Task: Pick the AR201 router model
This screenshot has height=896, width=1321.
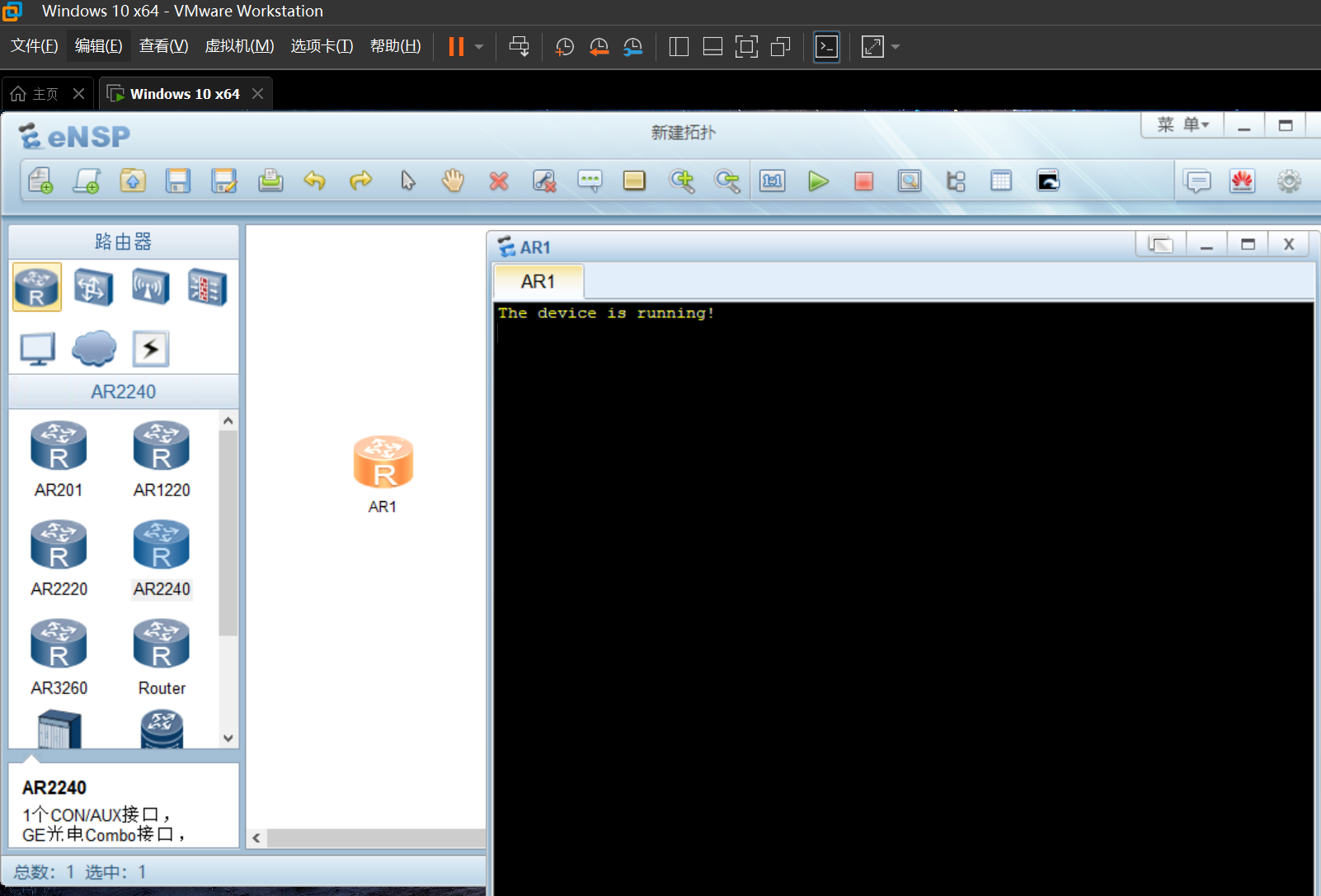Action: tap(59, 459)
